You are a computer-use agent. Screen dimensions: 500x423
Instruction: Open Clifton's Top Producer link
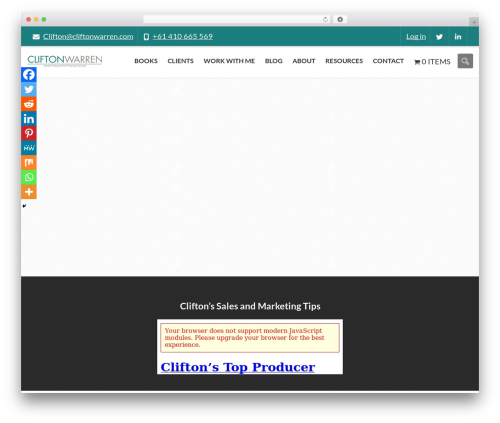pyautogui.click(x=238, y=367)
